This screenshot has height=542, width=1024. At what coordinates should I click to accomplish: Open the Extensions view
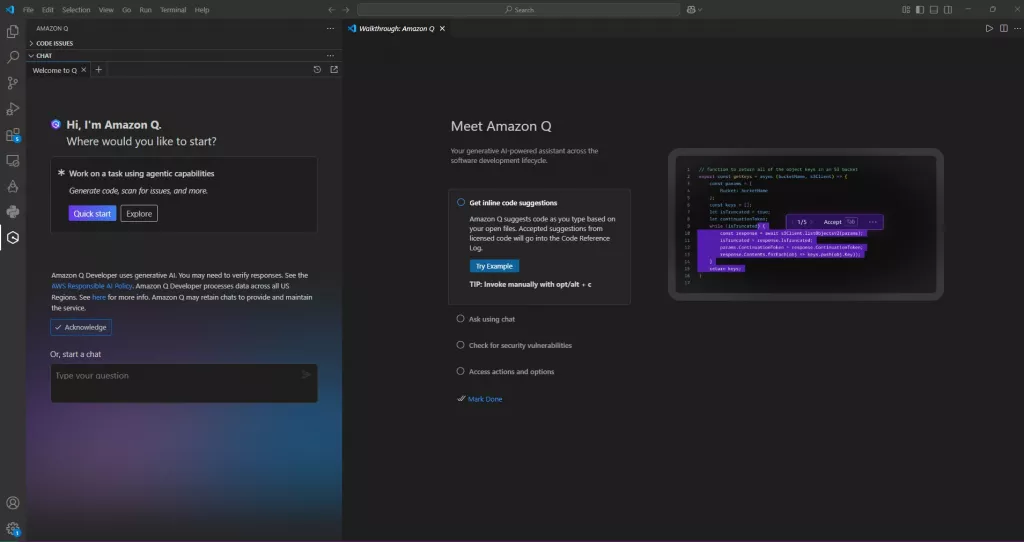(13, 135)
